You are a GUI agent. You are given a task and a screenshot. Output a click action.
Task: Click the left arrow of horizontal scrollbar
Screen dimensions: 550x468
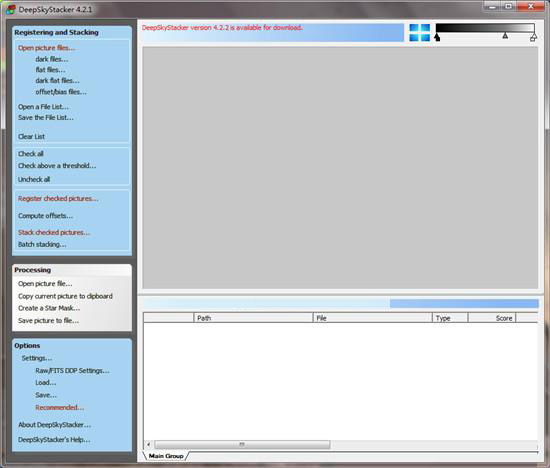[149, 444]
